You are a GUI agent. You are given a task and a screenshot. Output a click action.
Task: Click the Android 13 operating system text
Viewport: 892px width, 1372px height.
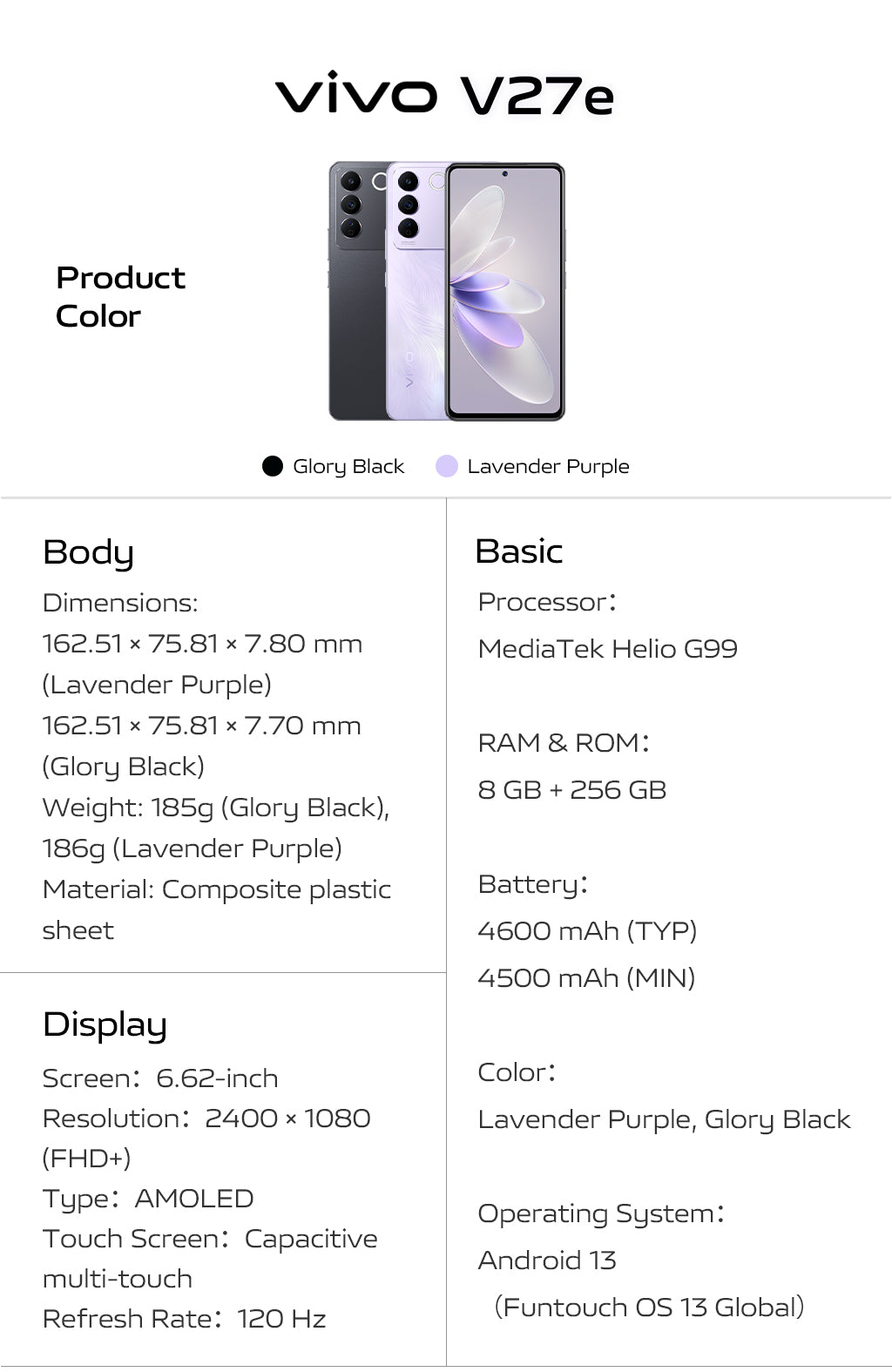coord(547,1260)
